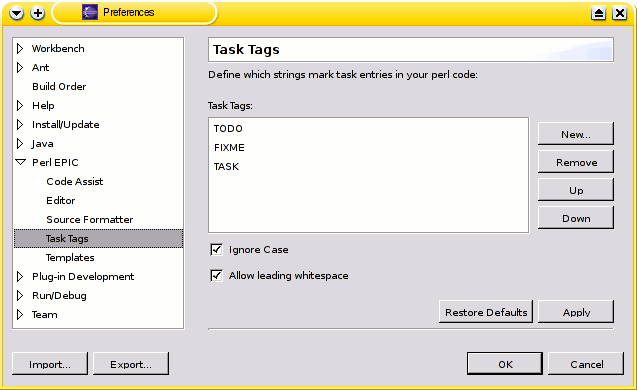Confirm with the OK button
This screenshot has height=390, width=637.
tap(505, 364)
